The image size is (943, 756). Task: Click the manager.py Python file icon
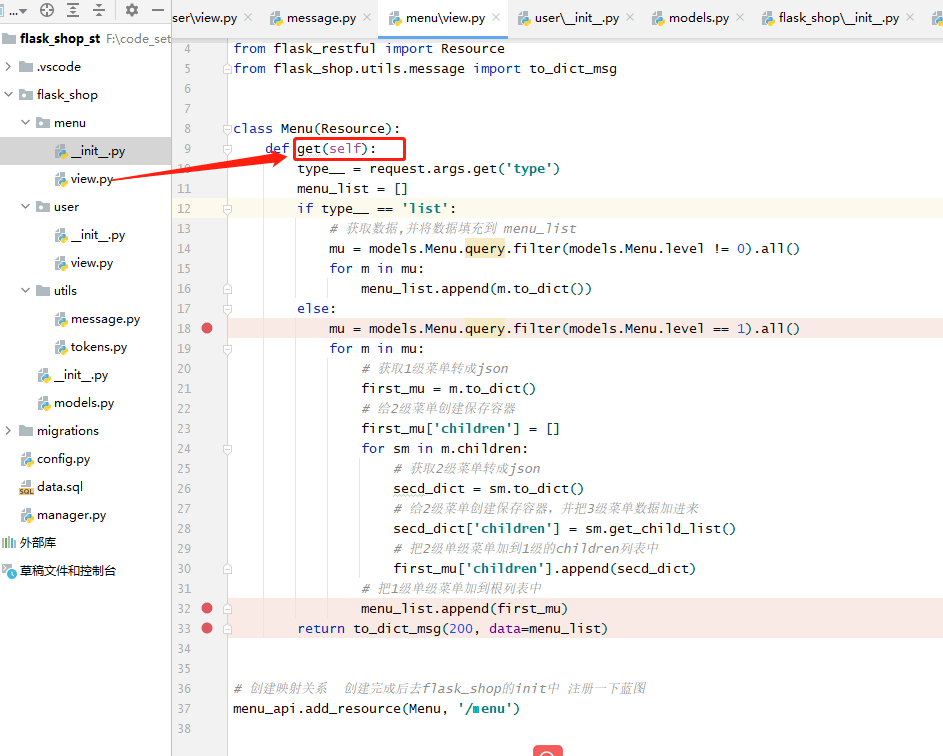click(x=27, y=515)
